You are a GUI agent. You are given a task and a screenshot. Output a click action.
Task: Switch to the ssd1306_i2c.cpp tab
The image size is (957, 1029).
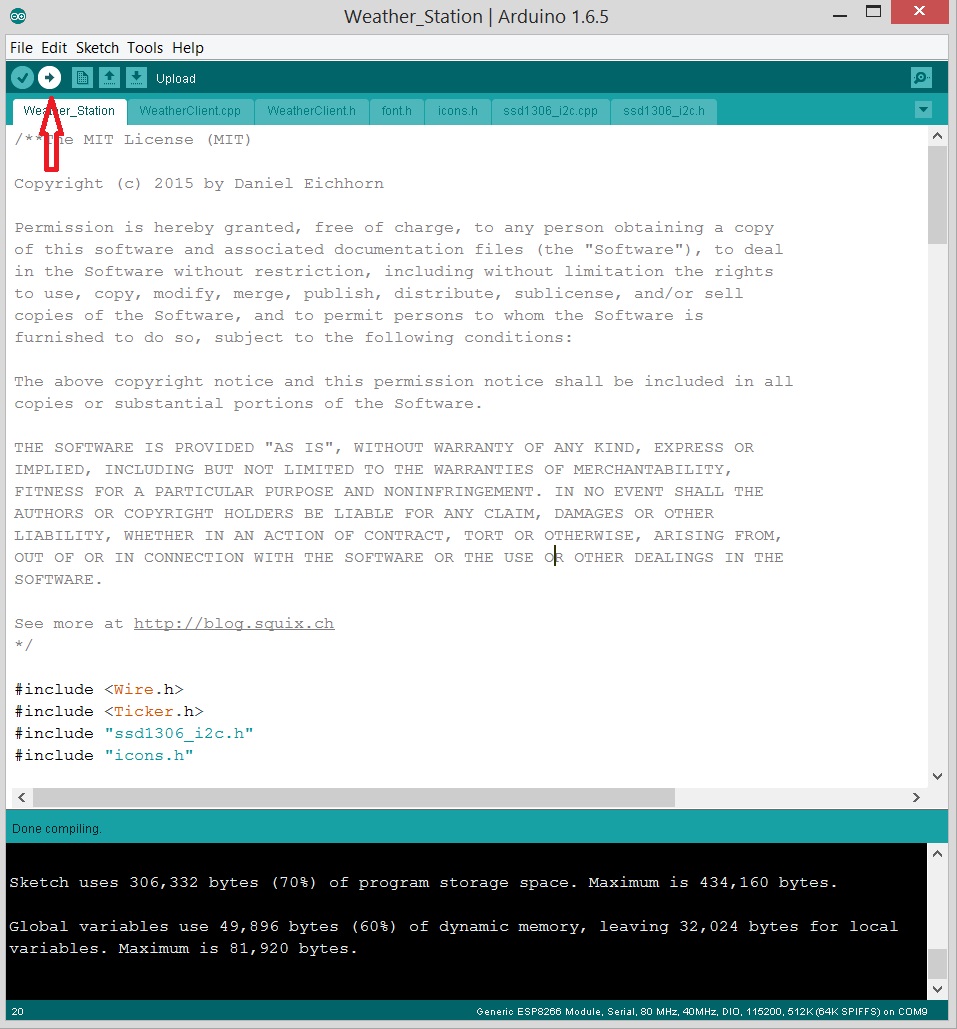(550, 111)
